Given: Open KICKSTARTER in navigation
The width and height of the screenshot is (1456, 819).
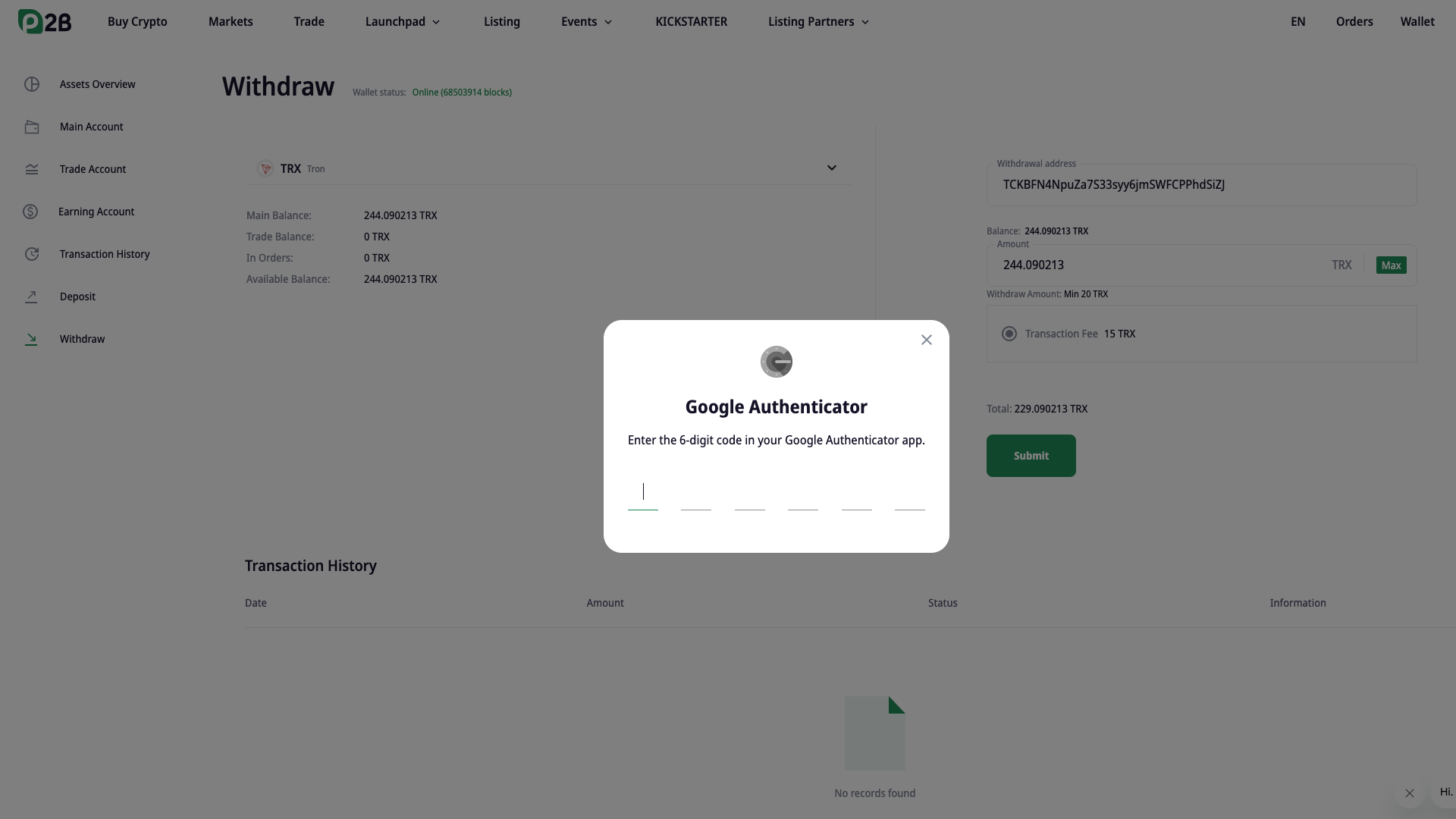Looking at the screenshot, I should (x=692, y=21).
